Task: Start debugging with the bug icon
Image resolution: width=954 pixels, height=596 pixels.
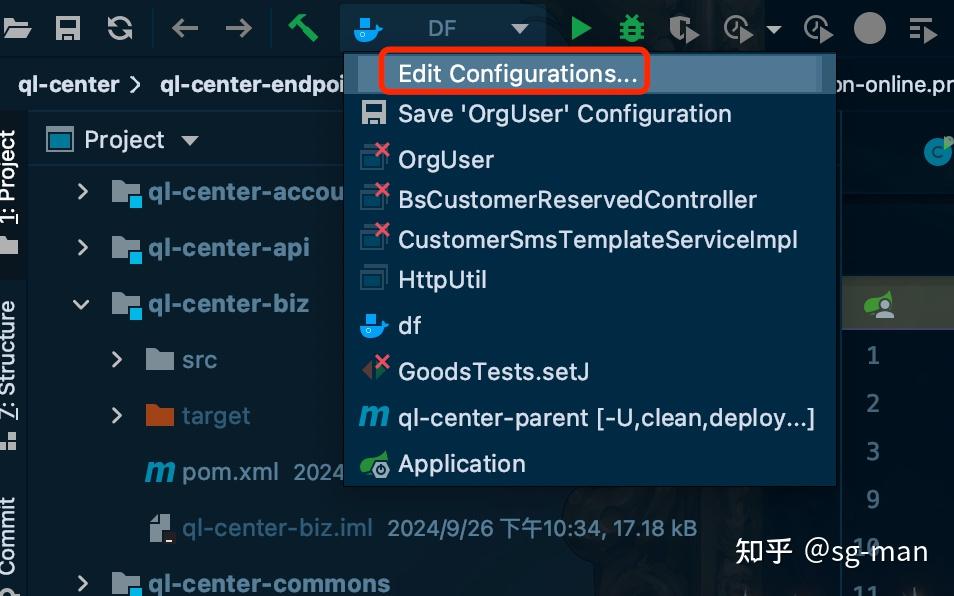Action: click(632, 28)
